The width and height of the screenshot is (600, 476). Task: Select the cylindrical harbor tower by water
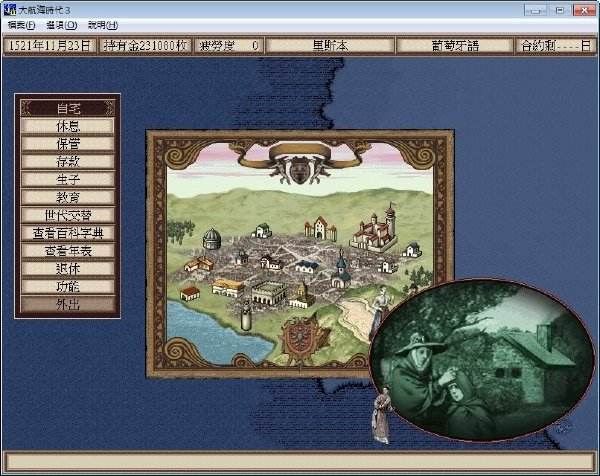click(x=246, y=316)
